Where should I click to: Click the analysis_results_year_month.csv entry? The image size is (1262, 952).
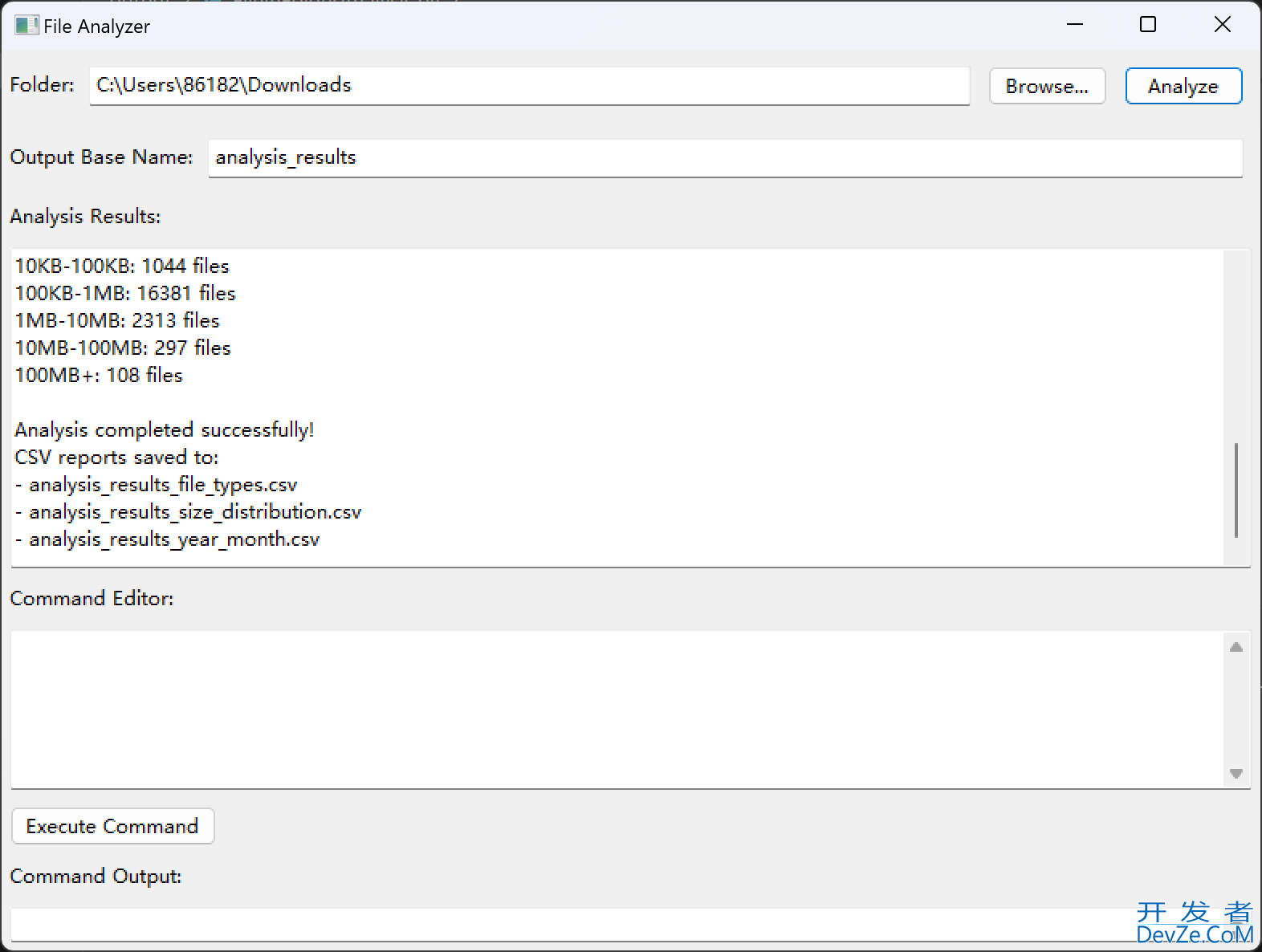(174, 539)
